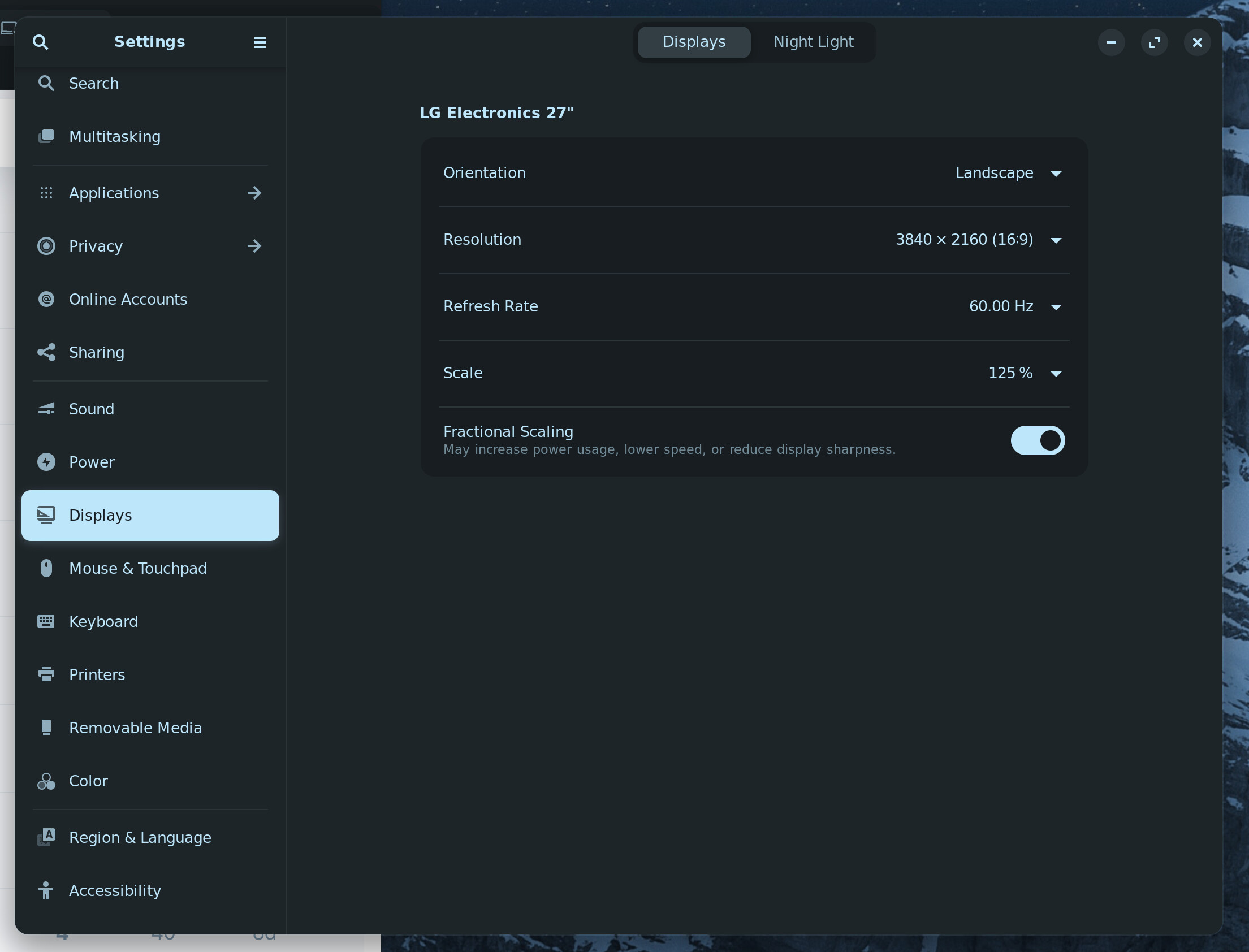Disable the Fractional Scaling switch
Image resolution: width=1249 pixels, height=952 pixels.
[1037, 440]
